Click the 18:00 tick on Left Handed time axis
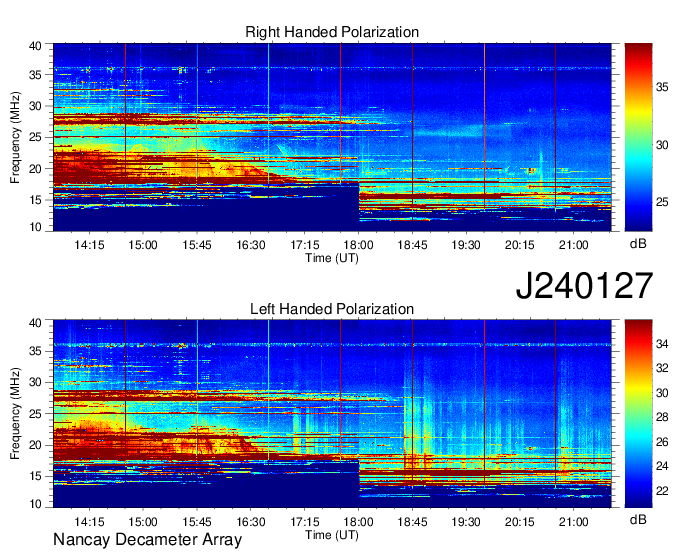680x552 pixels. (x=359, y=521)
